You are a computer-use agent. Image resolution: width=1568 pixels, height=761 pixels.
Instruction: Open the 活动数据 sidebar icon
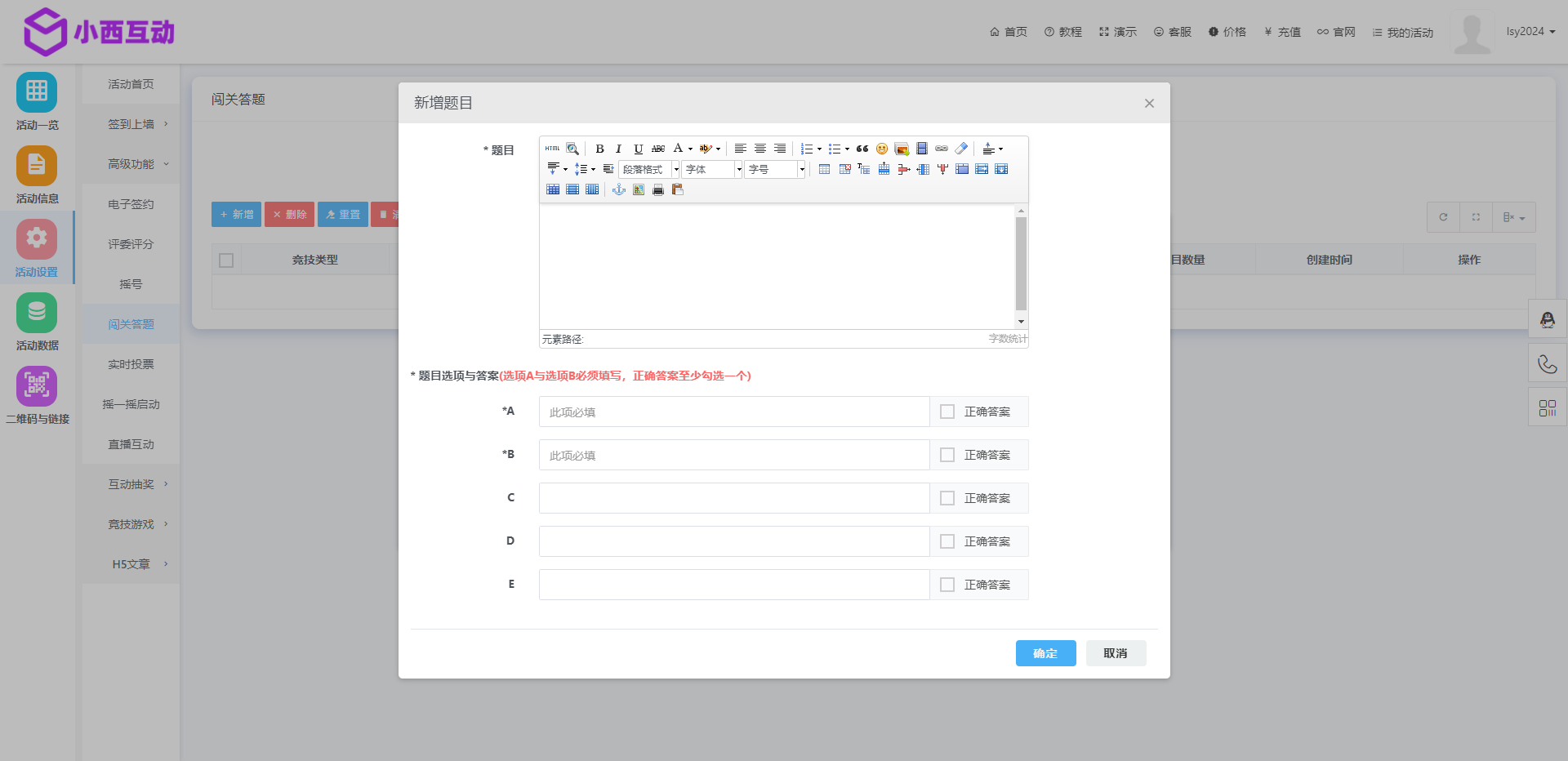(x=37, y=312)
